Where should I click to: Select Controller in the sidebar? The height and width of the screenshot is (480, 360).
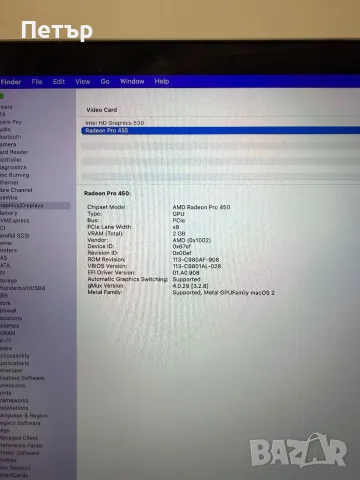click(11, 160)
